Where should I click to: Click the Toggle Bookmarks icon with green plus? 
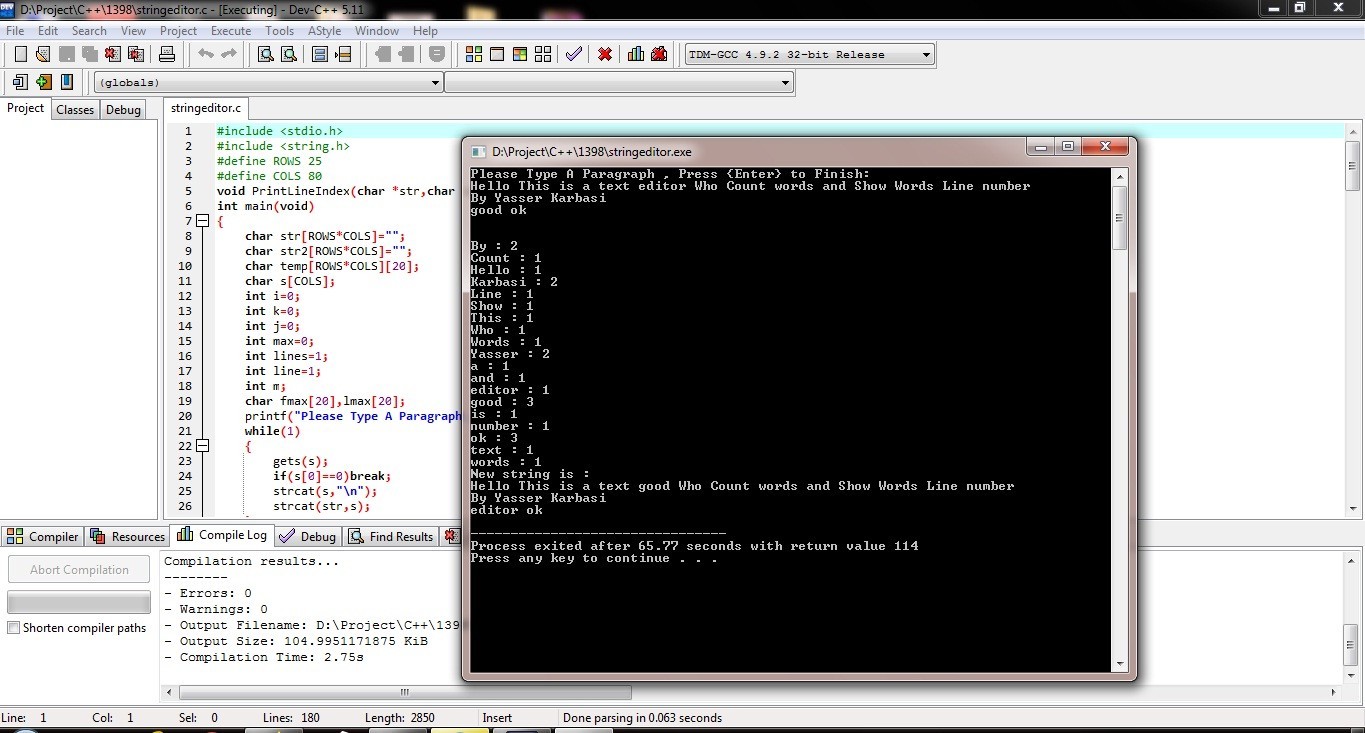pyautogui.click(x=44, y=82)
